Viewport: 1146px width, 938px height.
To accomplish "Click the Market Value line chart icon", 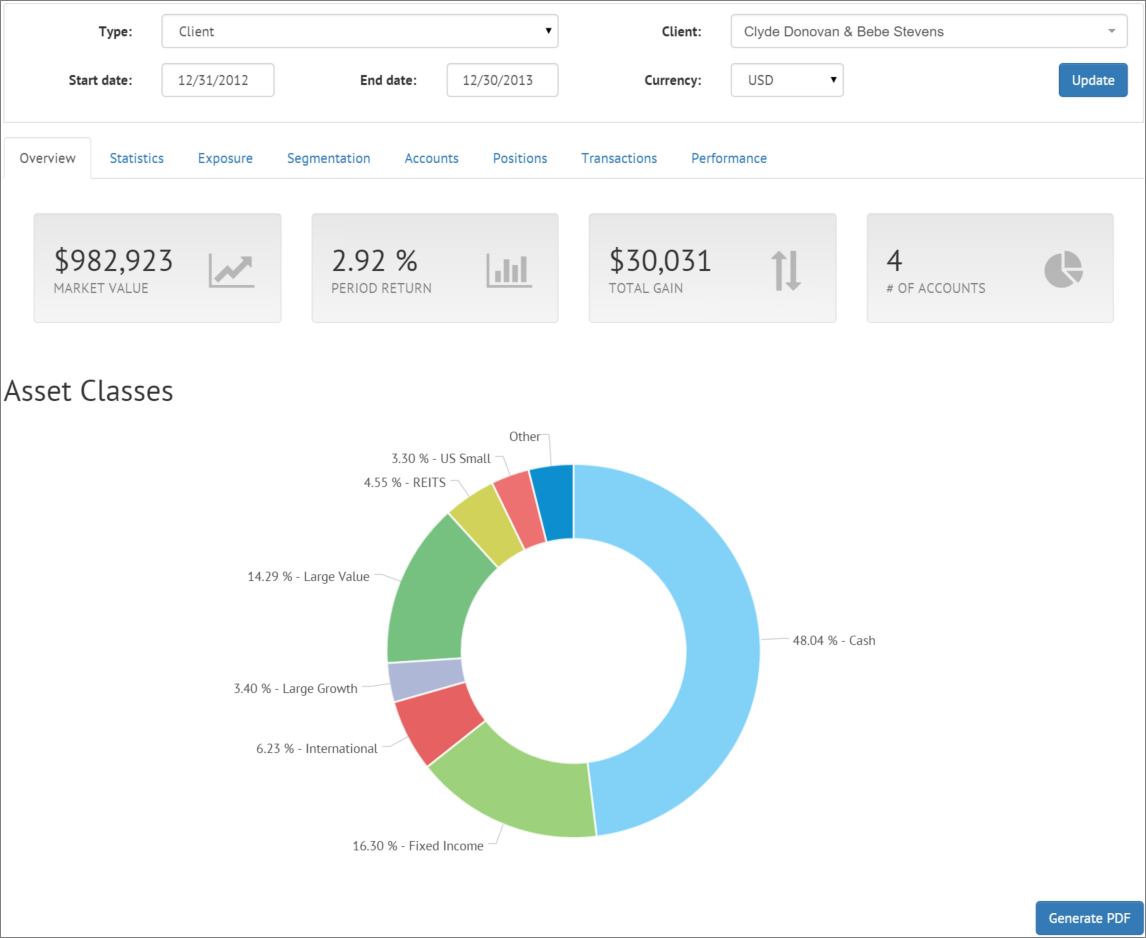I will (231, 271).
